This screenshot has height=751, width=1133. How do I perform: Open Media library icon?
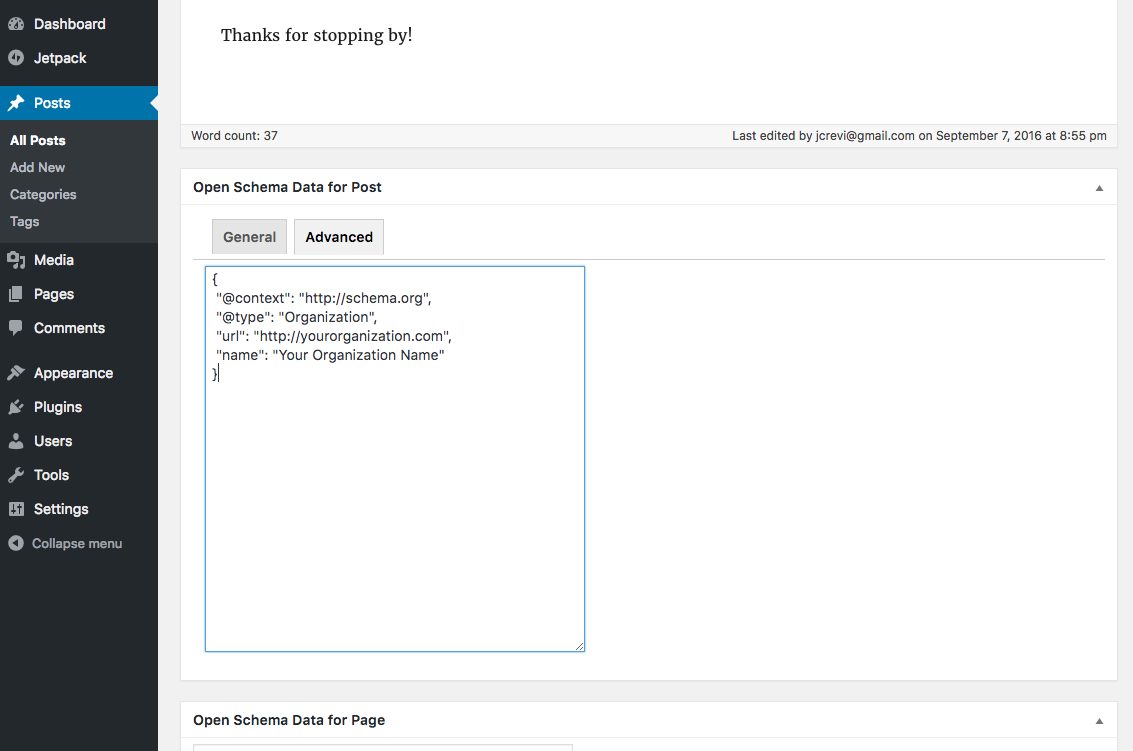16,259
